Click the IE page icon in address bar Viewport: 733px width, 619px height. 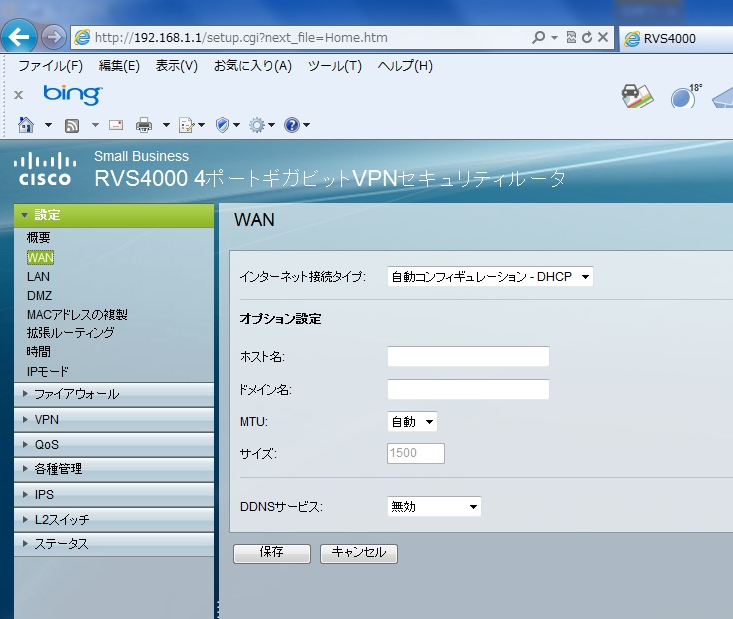point(82,37)
